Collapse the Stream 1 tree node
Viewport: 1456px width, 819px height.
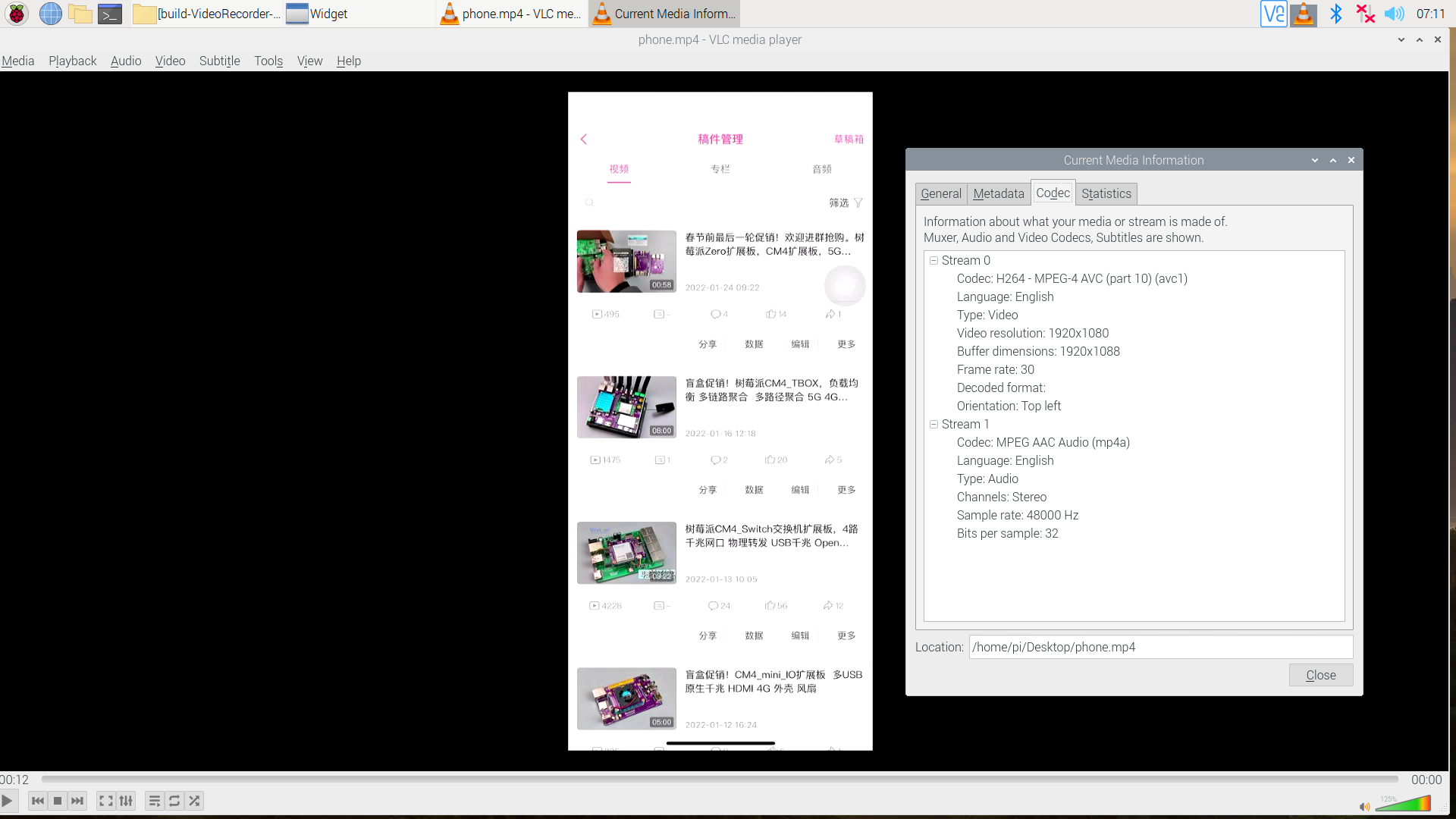tap(934, 424)
